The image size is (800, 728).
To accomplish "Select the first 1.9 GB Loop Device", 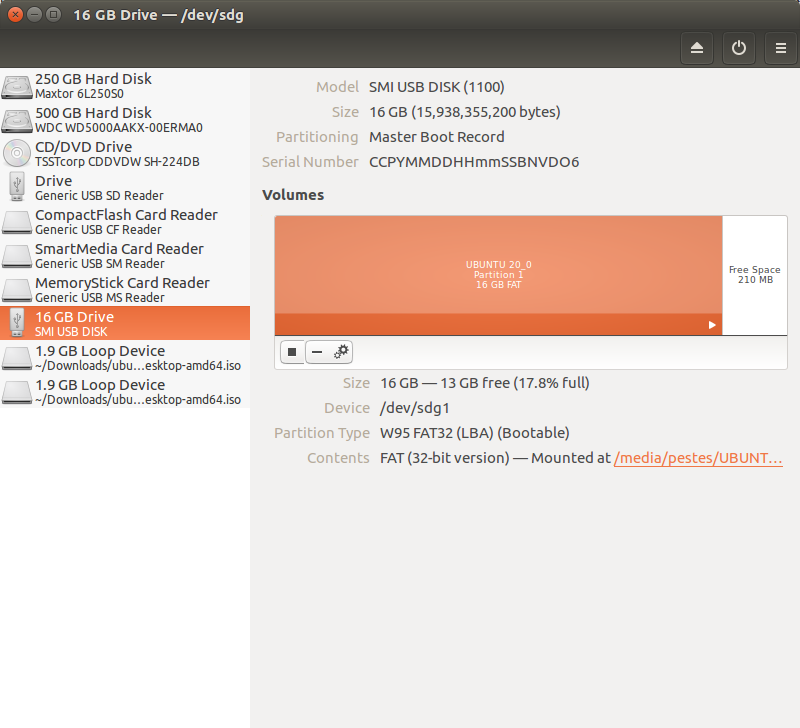I will (125, 358).
